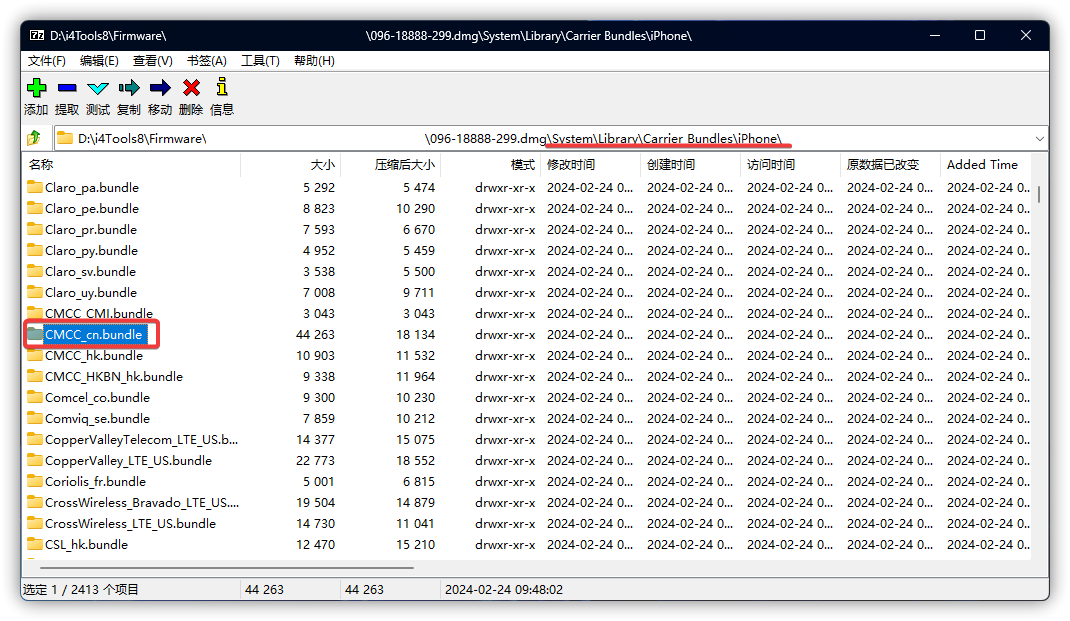
Task: Open the 工具(T) menu
Action: coord(260,61)
